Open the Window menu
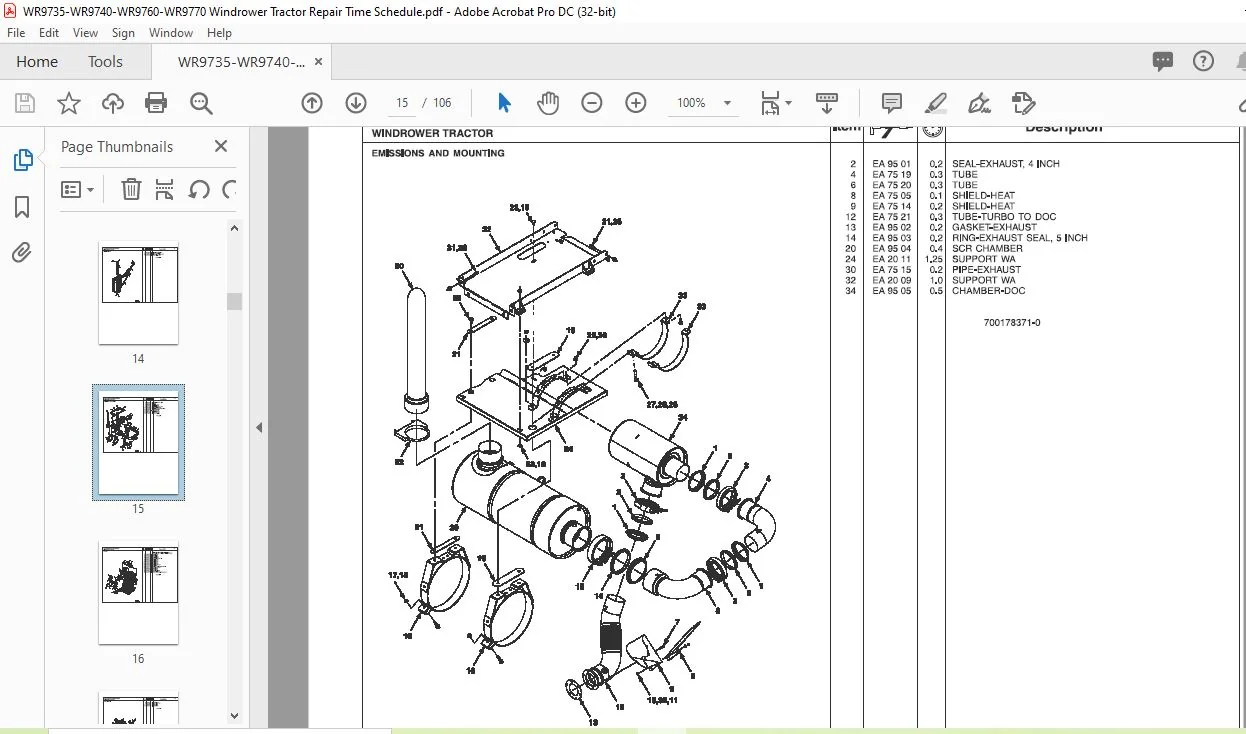 coord(171,33)
